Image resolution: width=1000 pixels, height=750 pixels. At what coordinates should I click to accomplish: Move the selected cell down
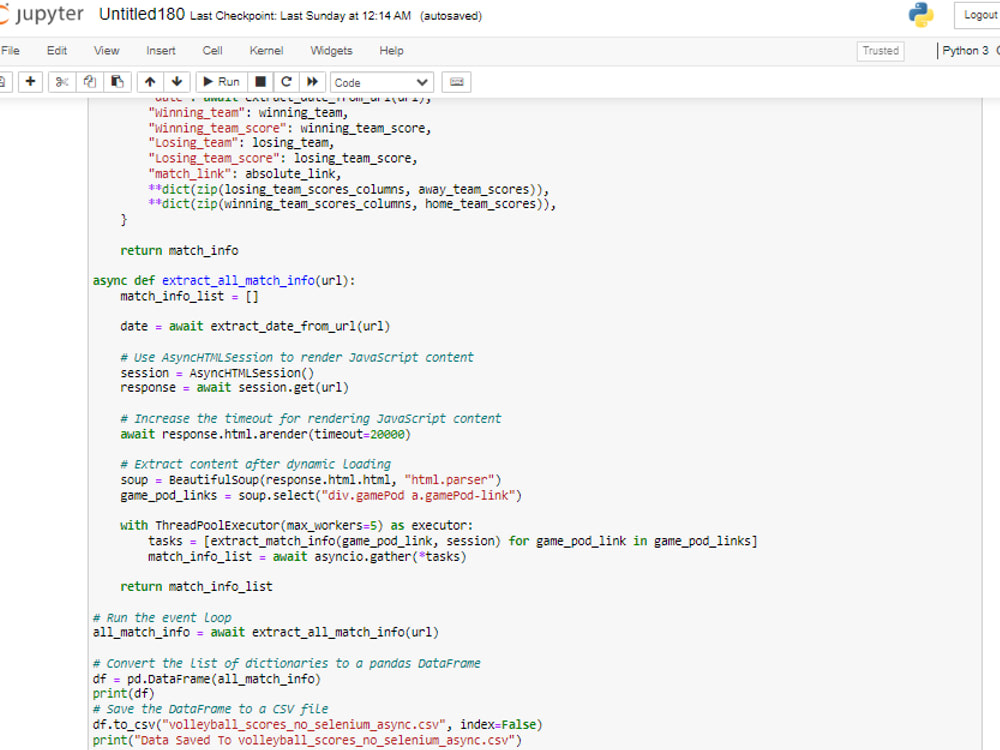click(176, 81)
